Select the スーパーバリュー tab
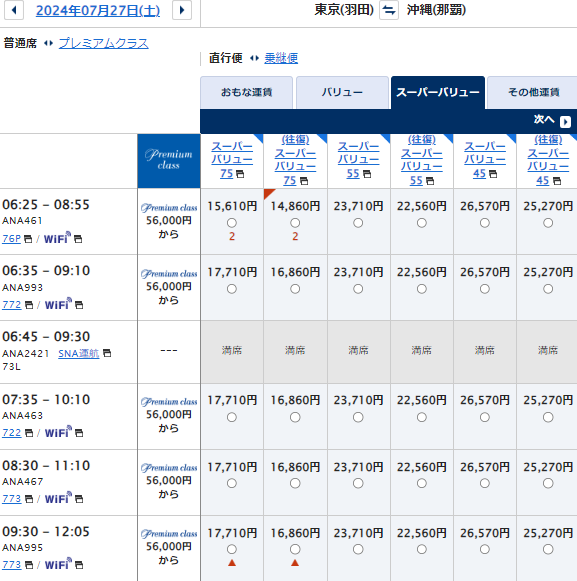Image resolution: width=577 pixels, height=581 pixels. click(438, 92)
